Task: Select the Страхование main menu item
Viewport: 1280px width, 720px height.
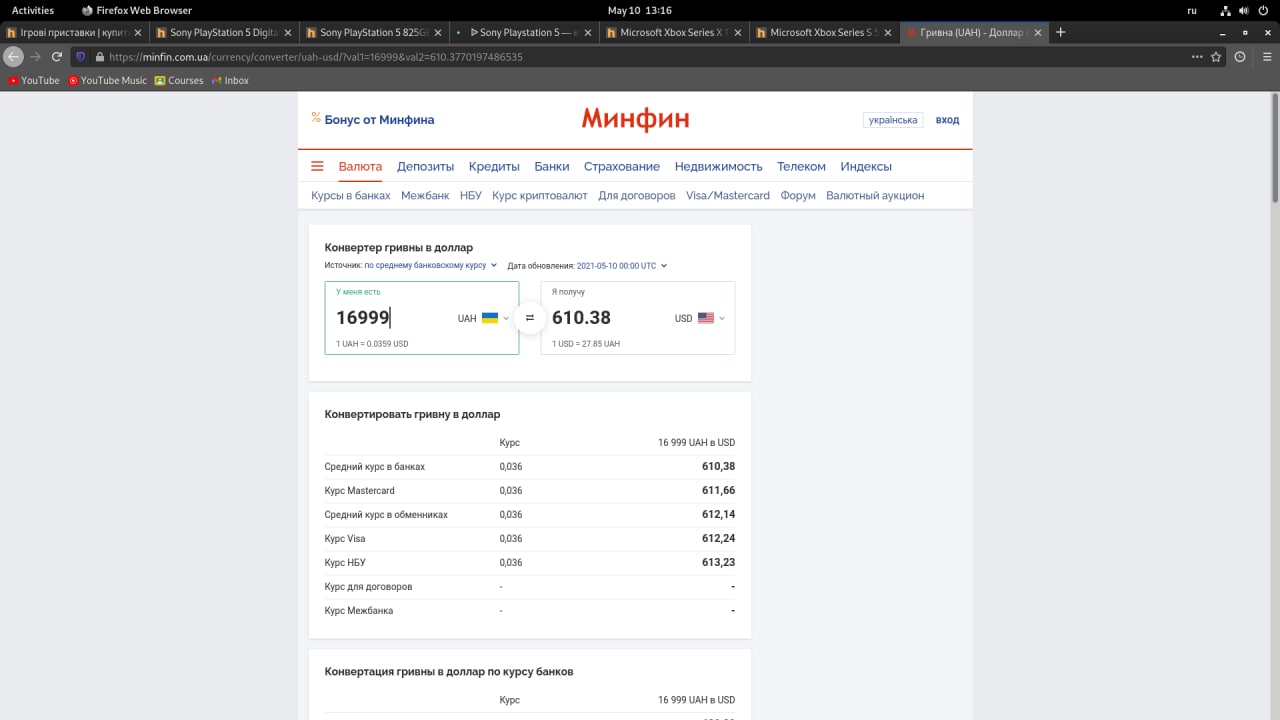Action: [x=622, y=166]
